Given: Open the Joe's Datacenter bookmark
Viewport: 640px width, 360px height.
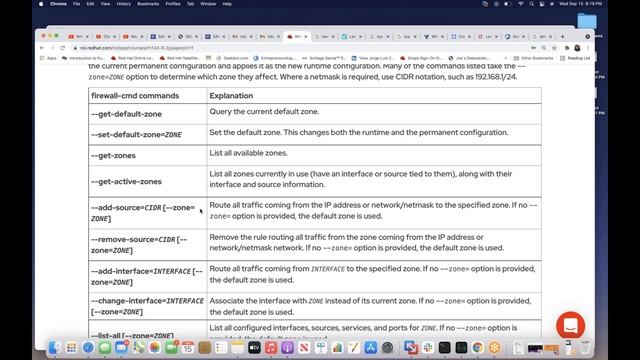Looking at the screenshot, I should 469,58.
